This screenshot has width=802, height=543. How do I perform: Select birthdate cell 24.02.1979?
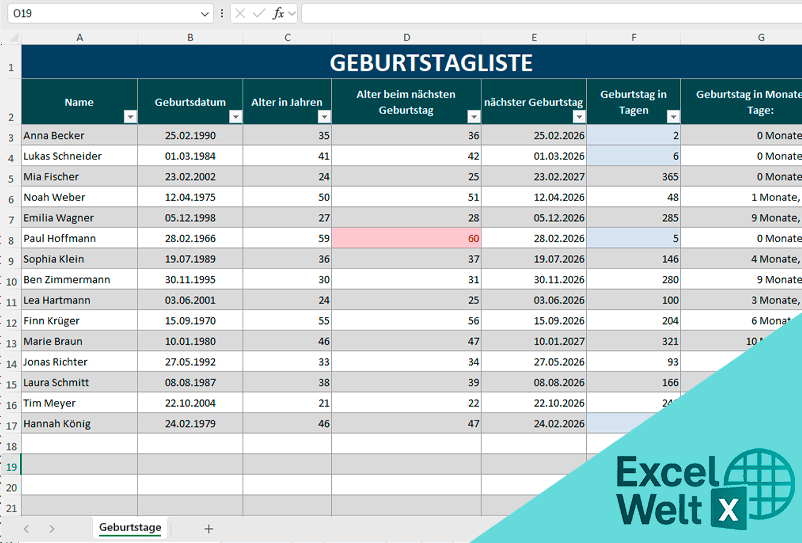pos(190,423)
